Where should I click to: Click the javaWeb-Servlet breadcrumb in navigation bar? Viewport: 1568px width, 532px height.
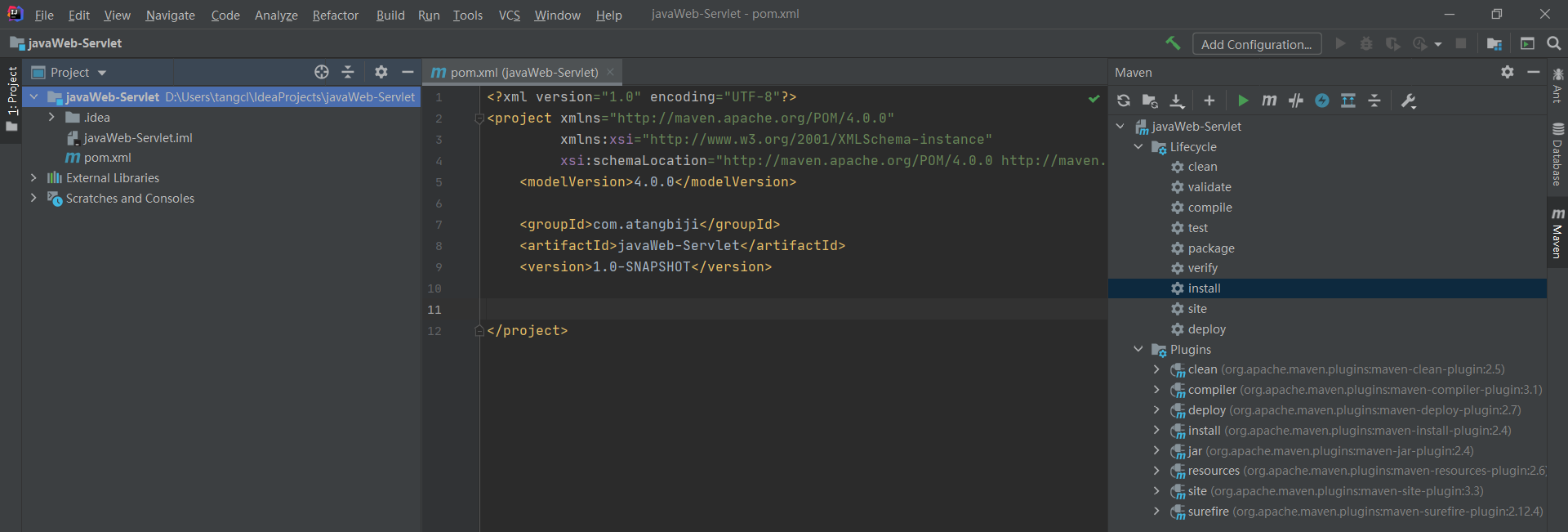click(x=65, y=43)
